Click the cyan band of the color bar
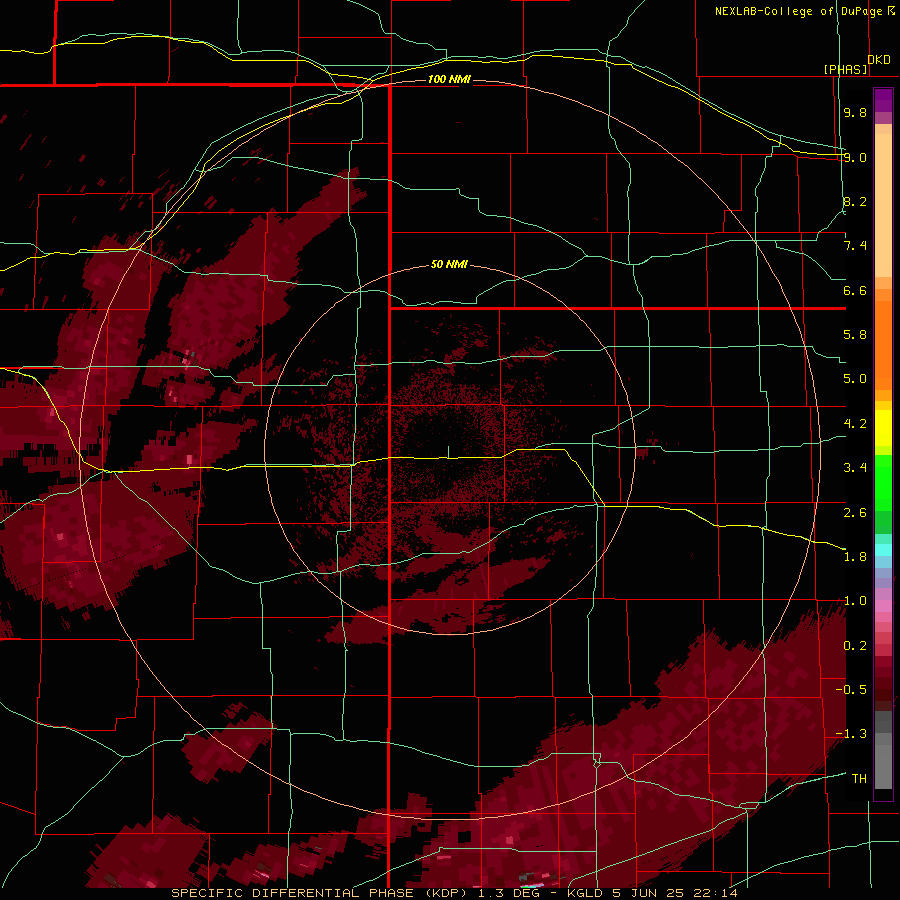The width and height of the screenshot is (900, 900). pyautogui.click(x=883, y=549)
